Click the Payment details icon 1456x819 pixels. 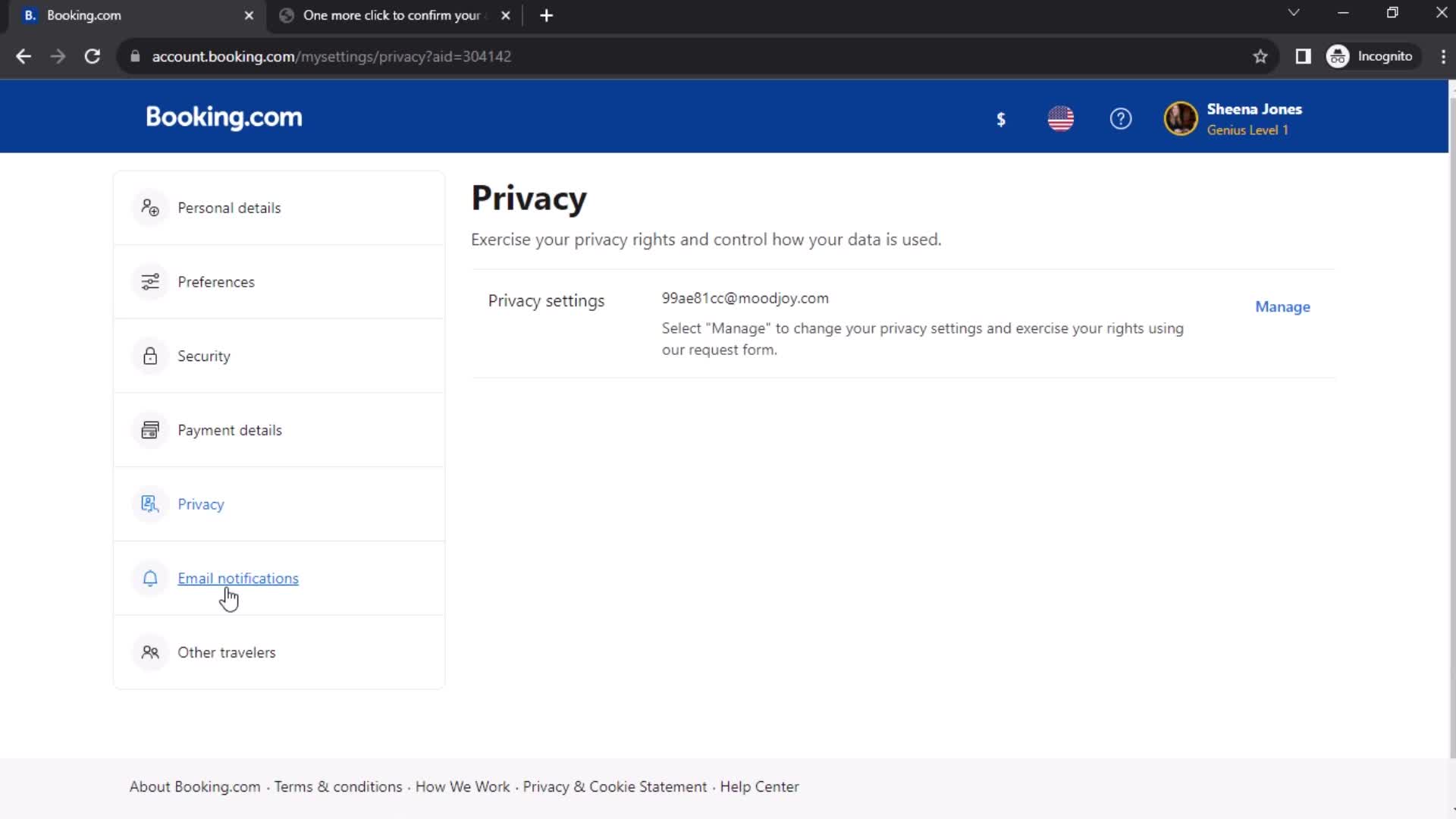click(x=150, y=429)
